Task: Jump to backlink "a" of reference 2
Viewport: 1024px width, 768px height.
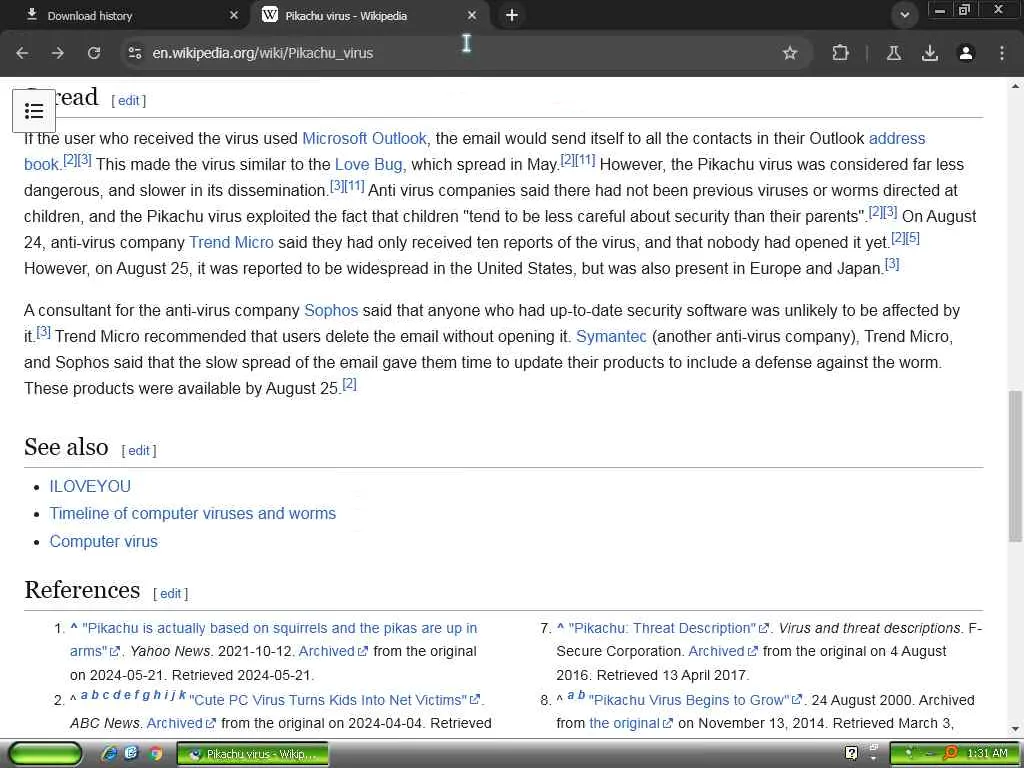Action: (84, 695)
